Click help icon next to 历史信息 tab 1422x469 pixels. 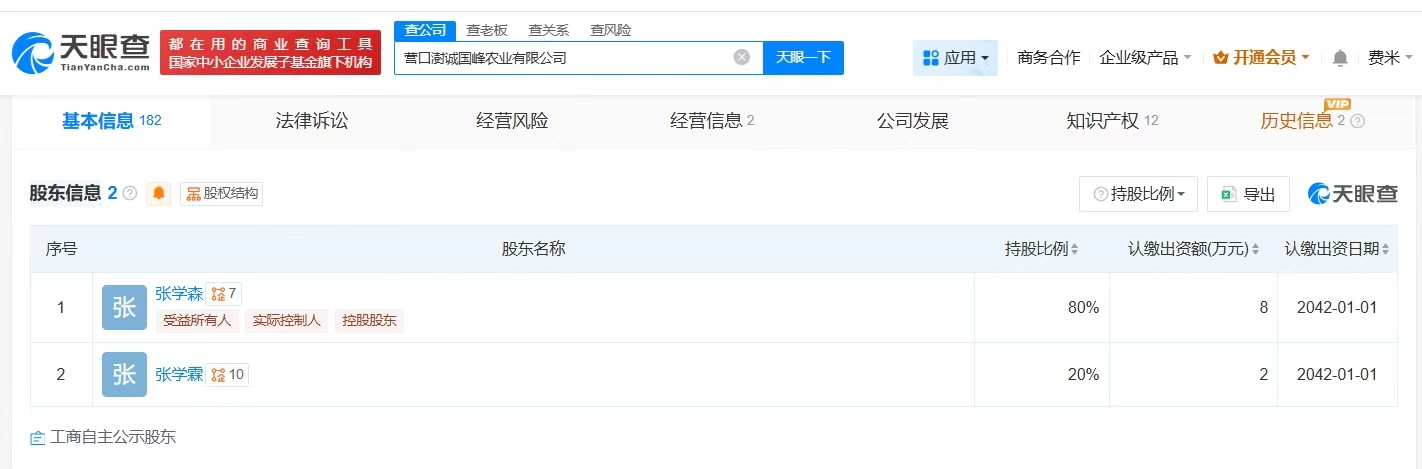(1357, 122)
